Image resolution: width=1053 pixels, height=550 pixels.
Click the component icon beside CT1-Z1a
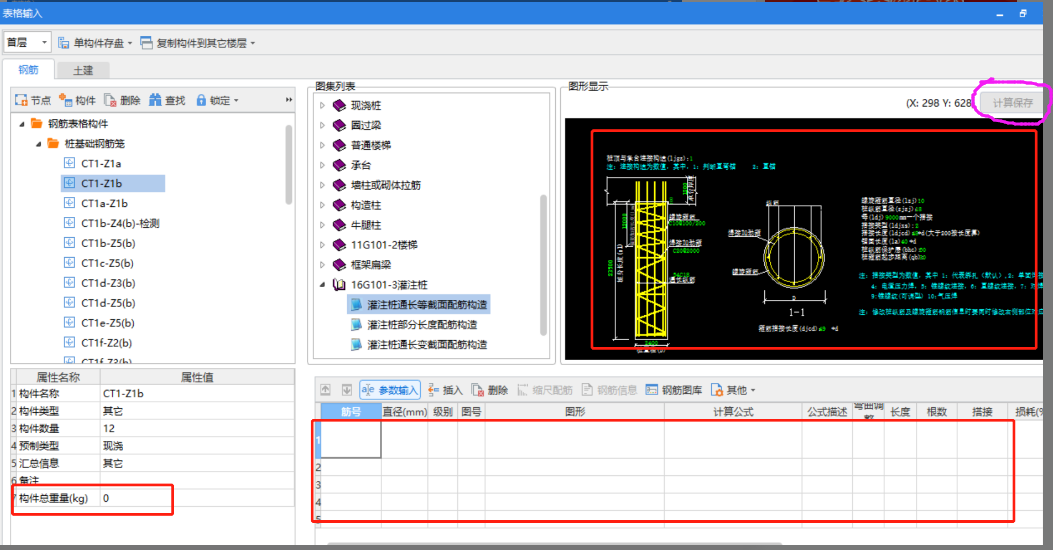click(69, 163)
